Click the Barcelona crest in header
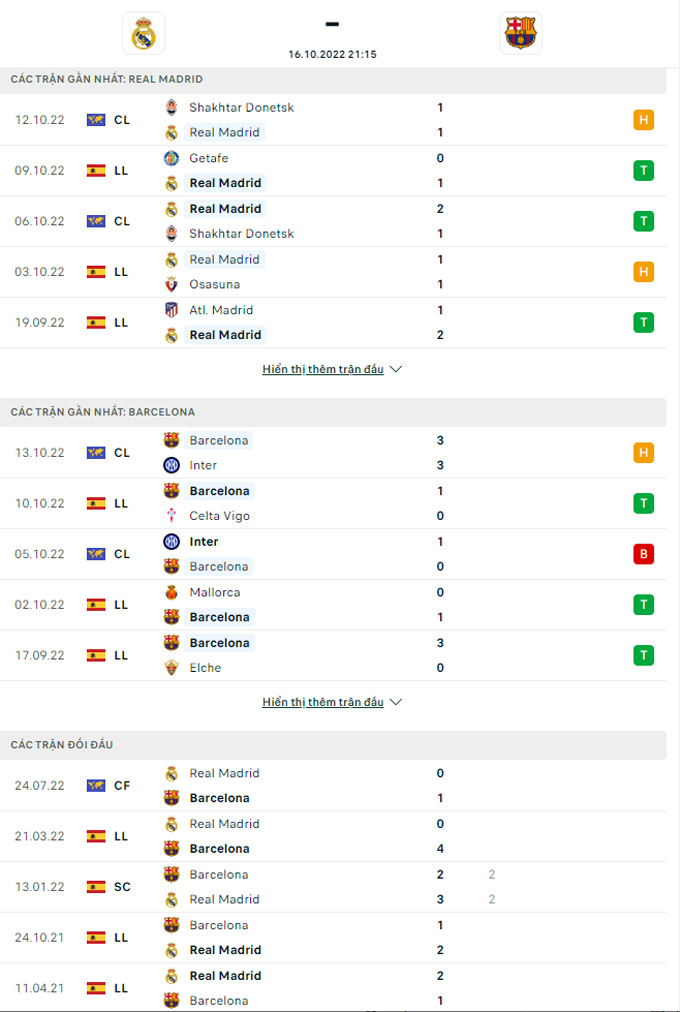This screenshot has width=680, height=1012. coord(520,33)
